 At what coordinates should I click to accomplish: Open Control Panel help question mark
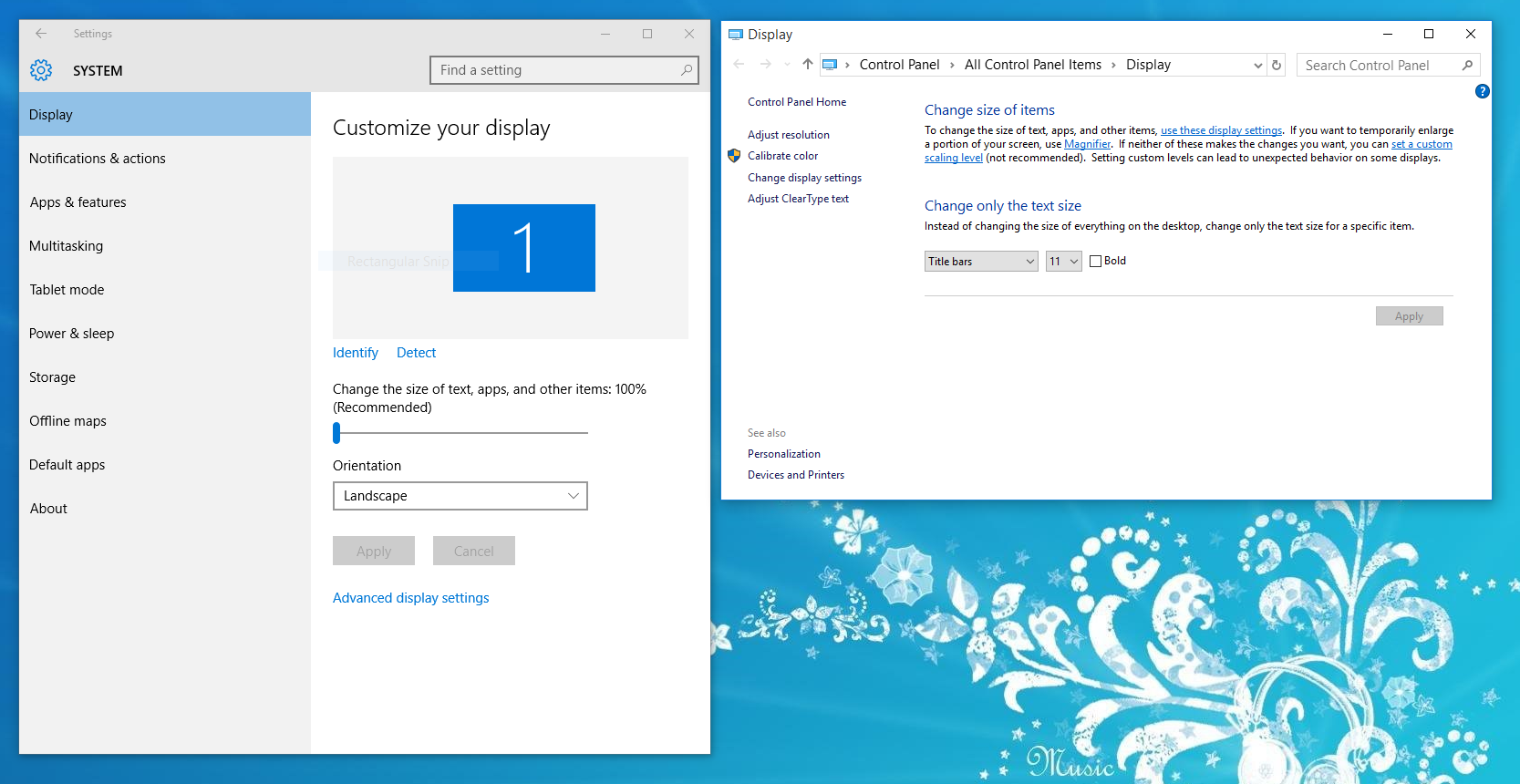tap(1483, 91)
